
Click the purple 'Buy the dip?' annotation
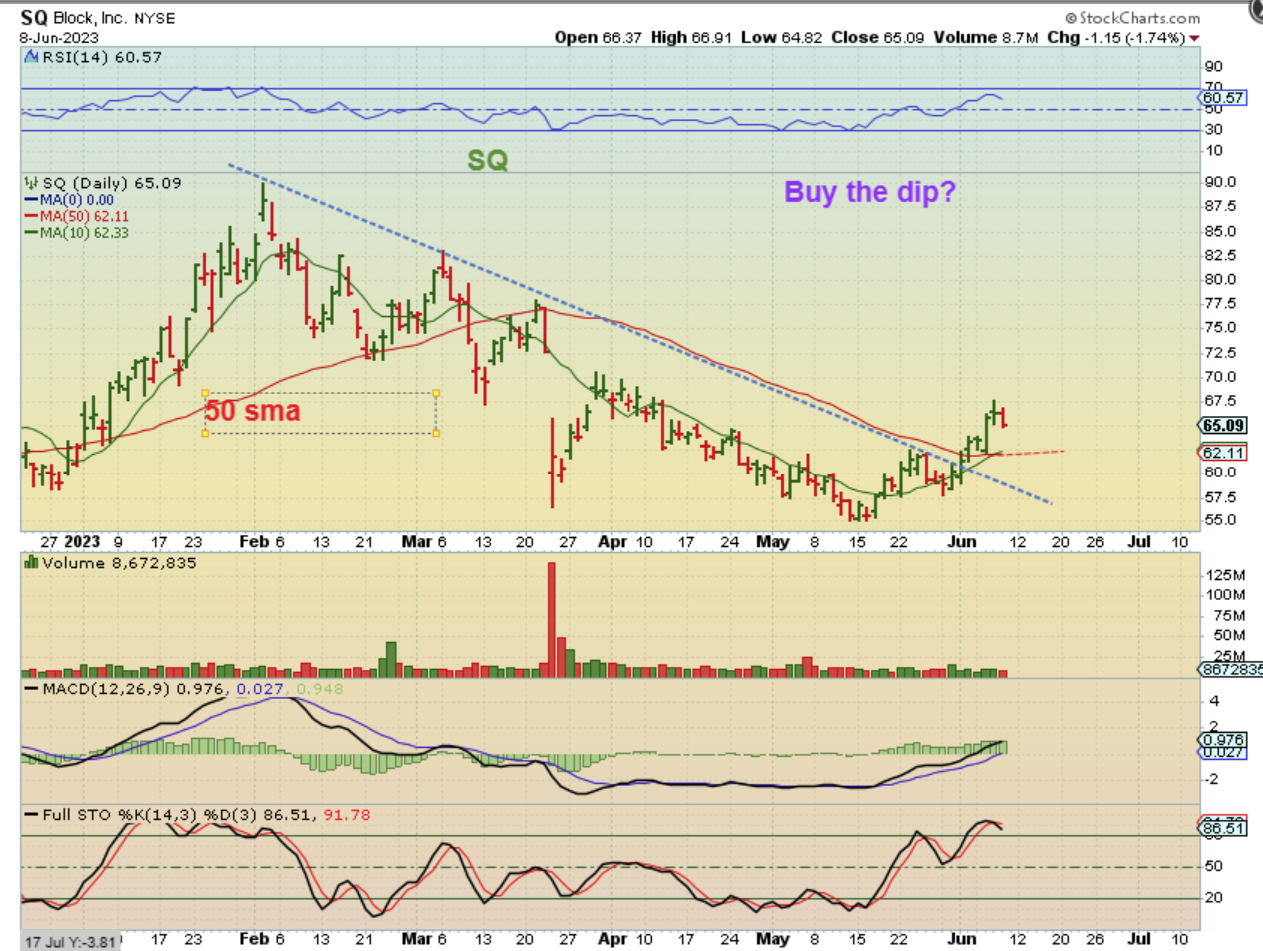coord(869,191)
